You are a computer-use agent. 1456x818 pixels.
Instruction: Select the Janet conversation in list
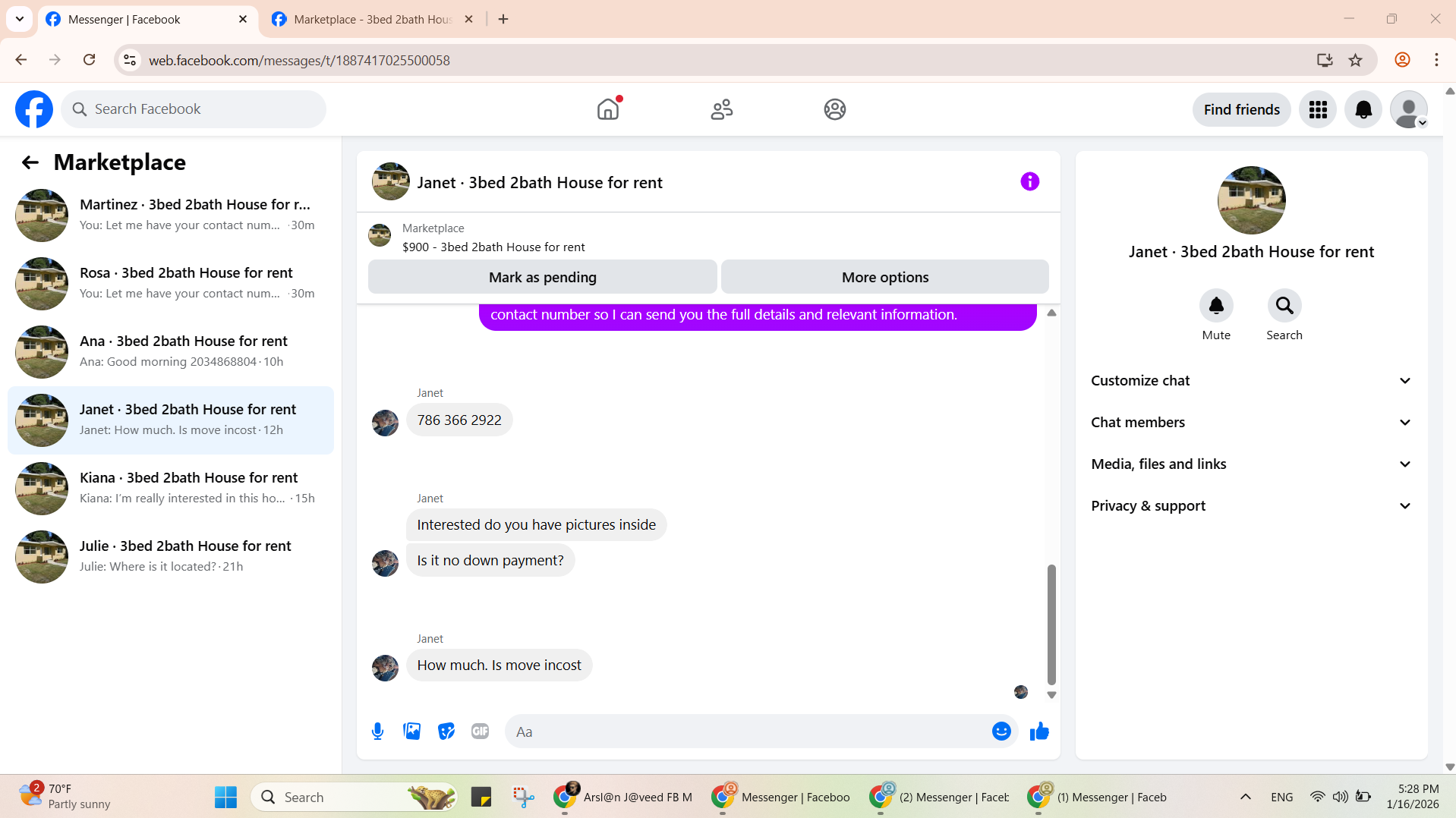171,420
